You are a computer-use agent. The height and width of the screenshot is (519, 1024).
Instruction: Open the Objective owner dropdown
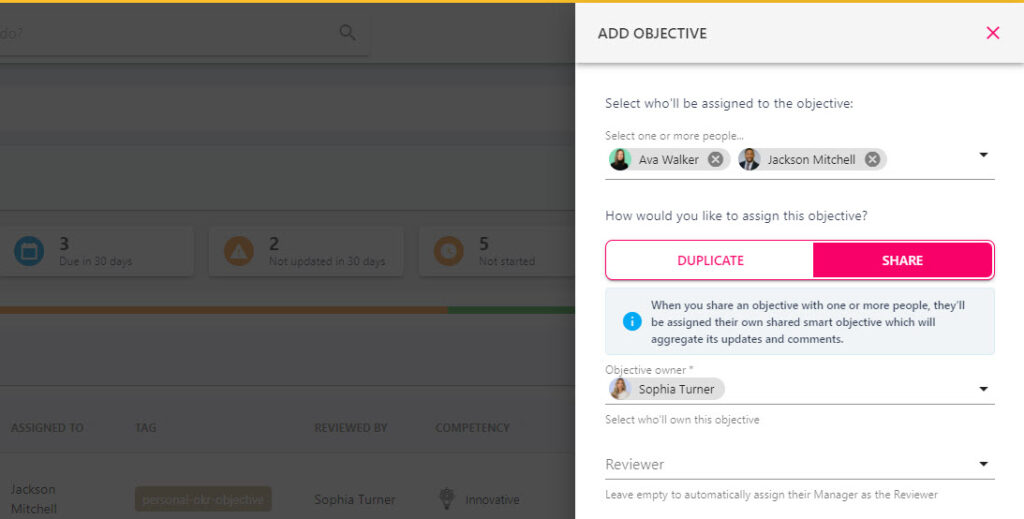984,389
